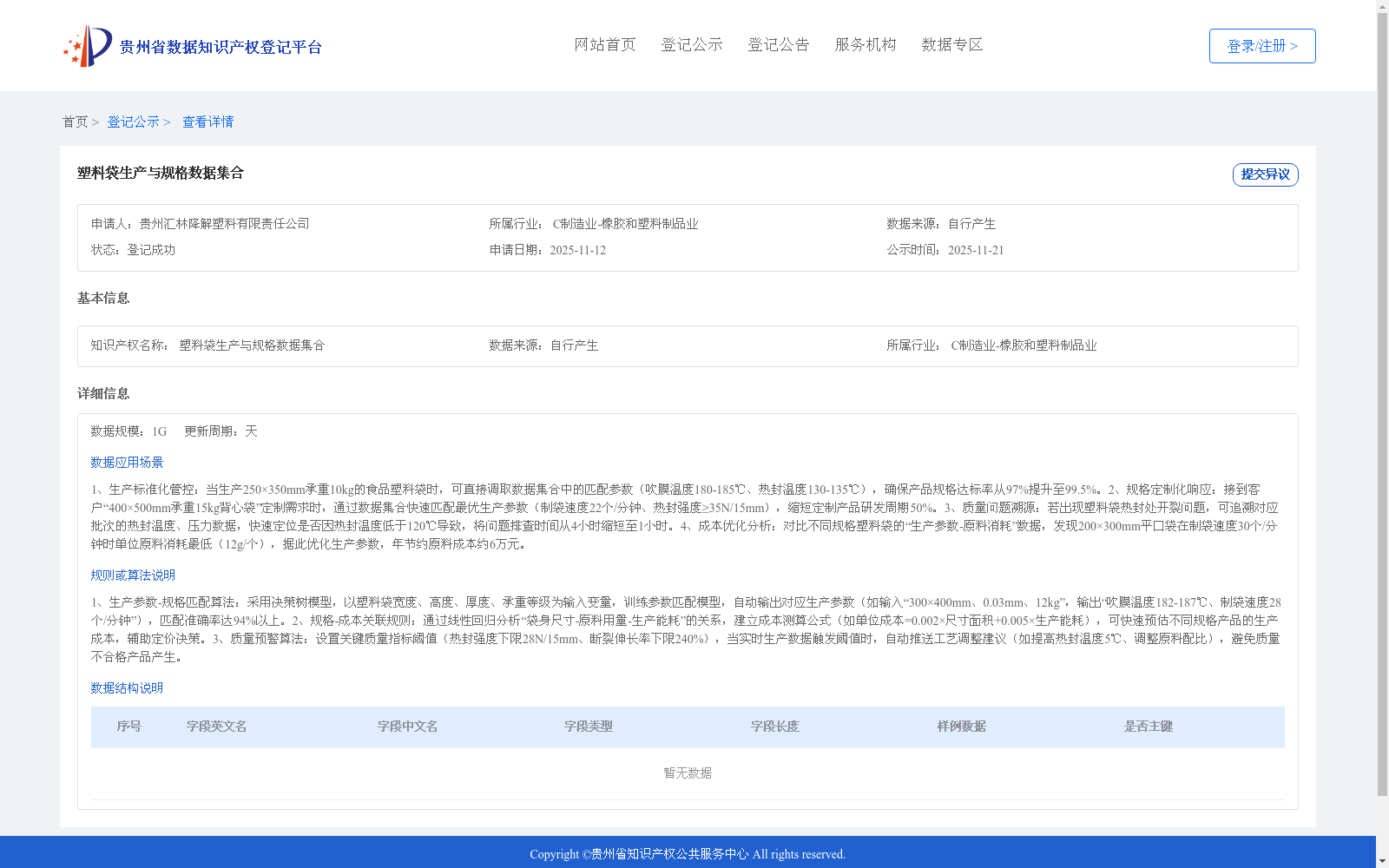Click applicant 贵州汇林降解塑料有限责任公司
1389x868 pixels.
tap(224, 224)
